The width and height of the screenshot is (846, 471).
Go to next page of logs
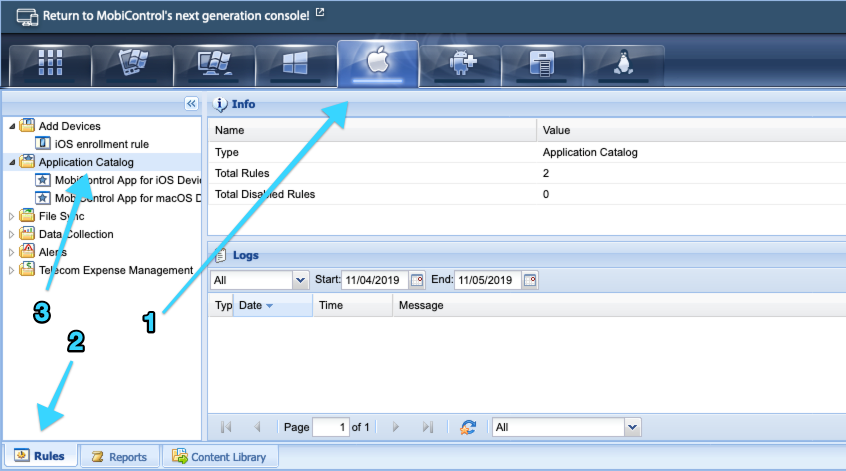click(395, 427)
